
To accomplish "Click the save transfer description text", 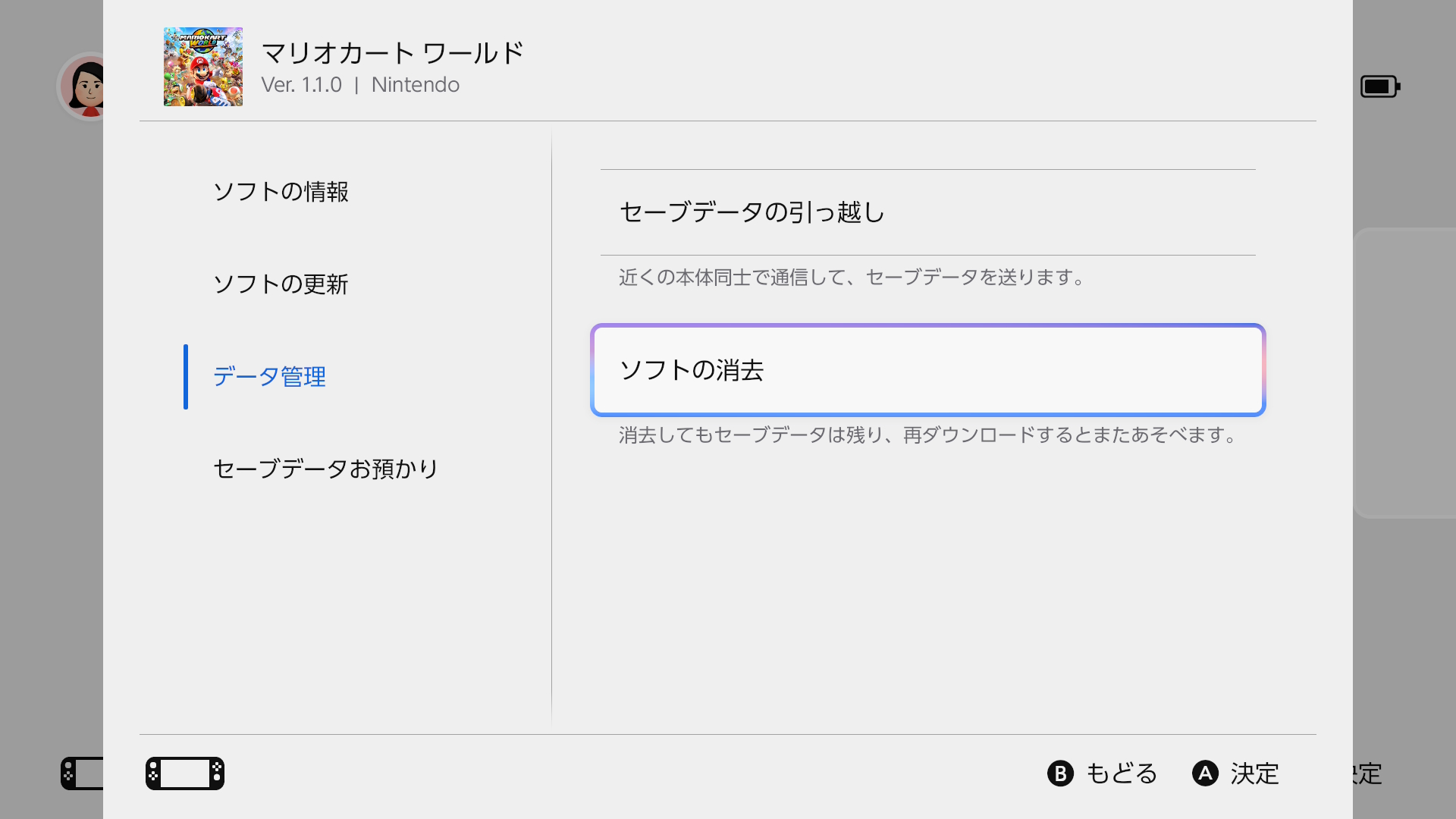I will (851, 278).
